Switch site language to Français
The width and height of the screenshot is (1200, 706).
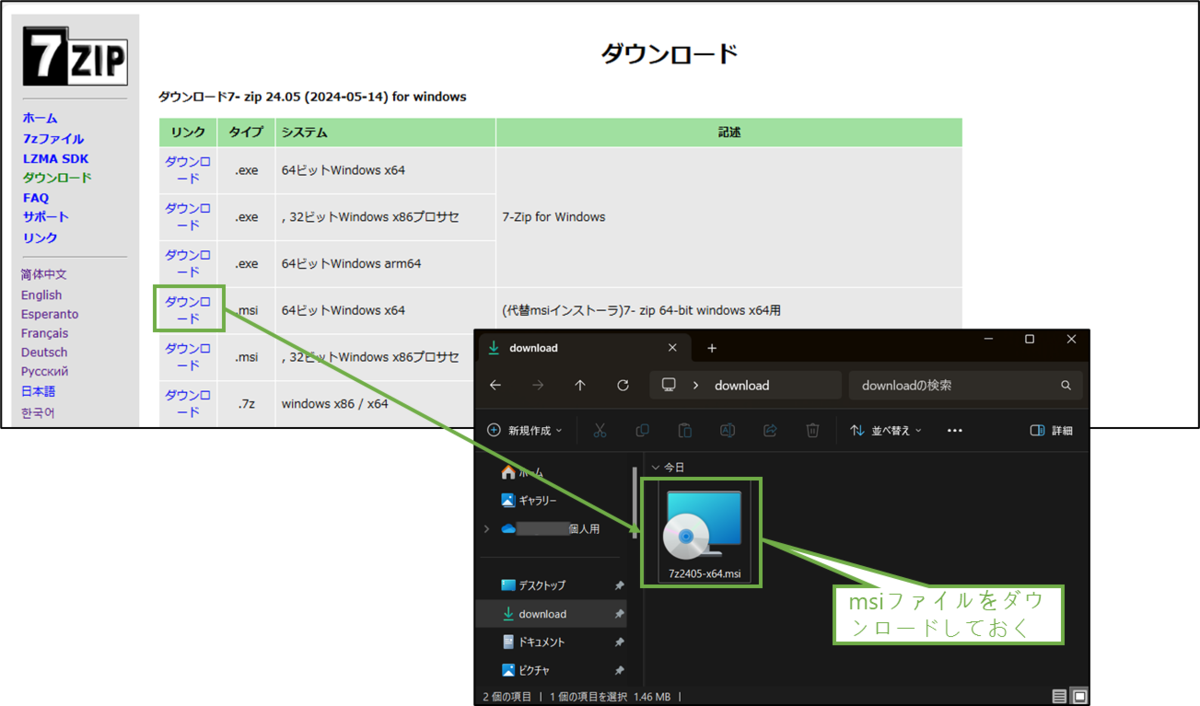(x=45, y=333)
